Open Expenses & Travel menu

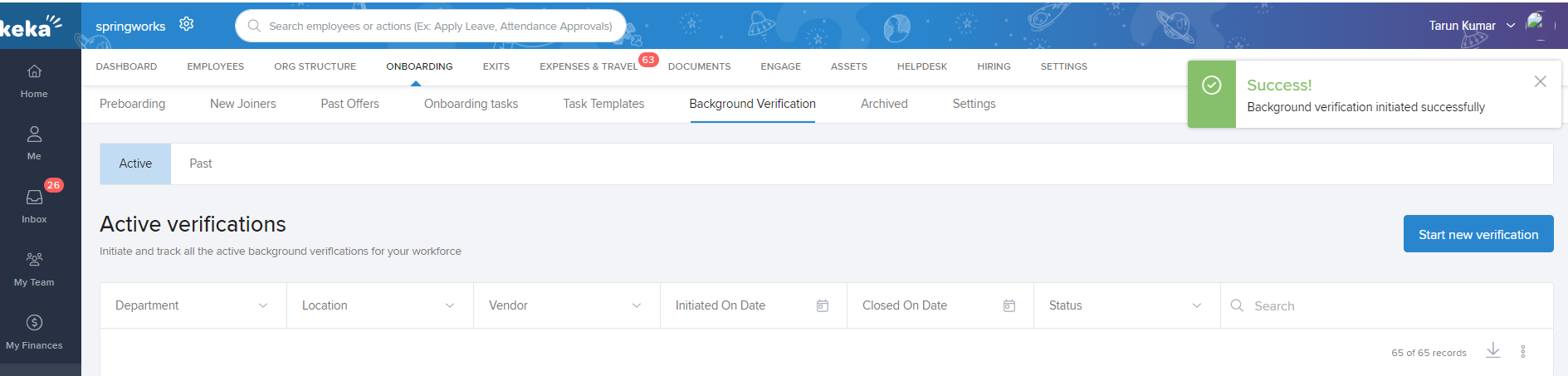point(588,66)
